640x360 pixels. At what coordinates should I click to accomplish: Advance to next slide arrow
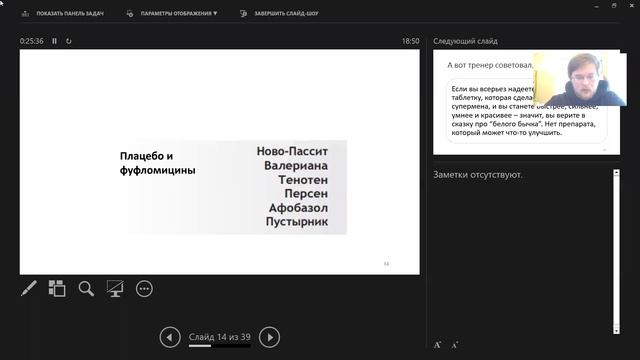269,337
